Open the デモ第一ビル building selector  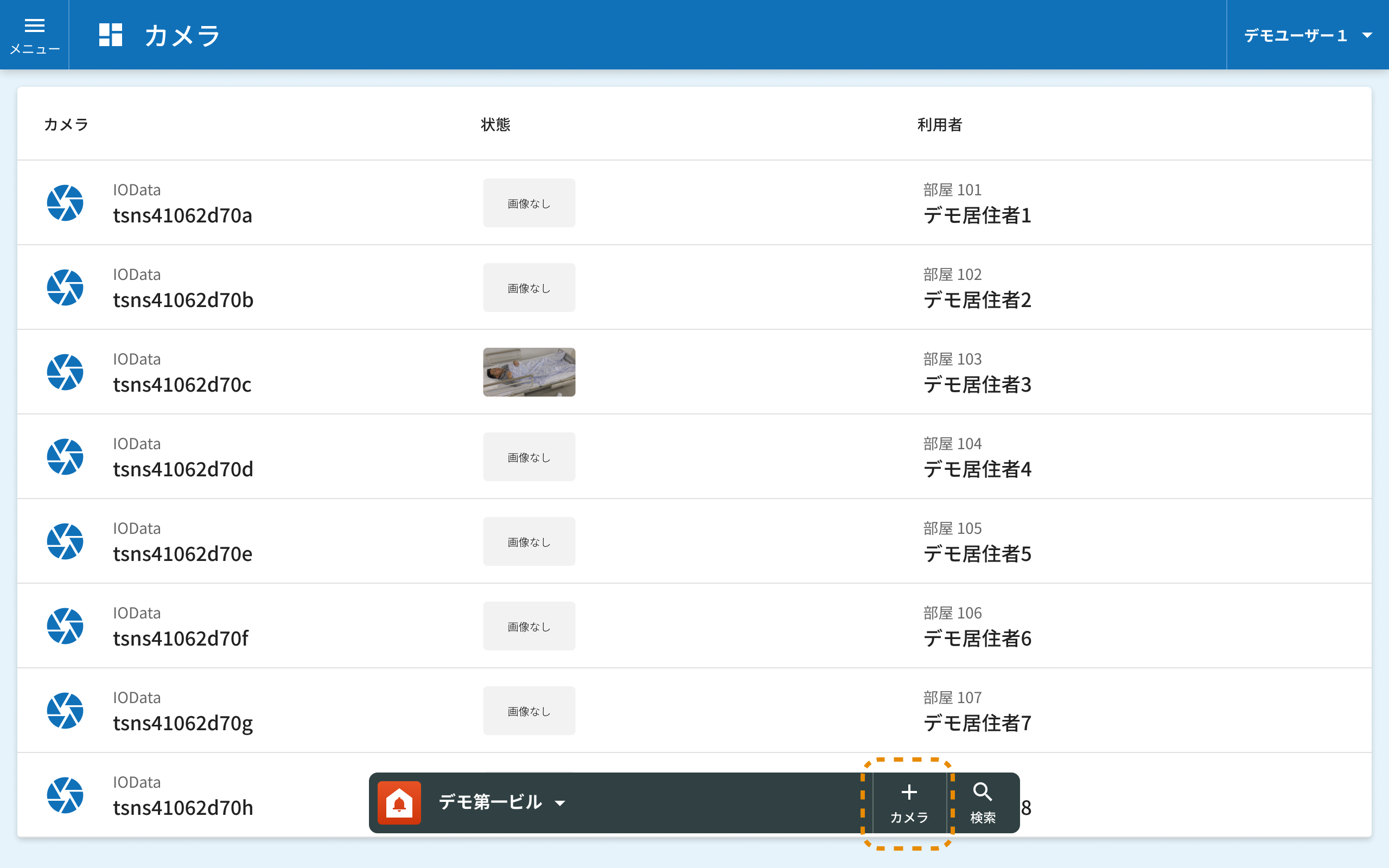(x=490, y=802)
